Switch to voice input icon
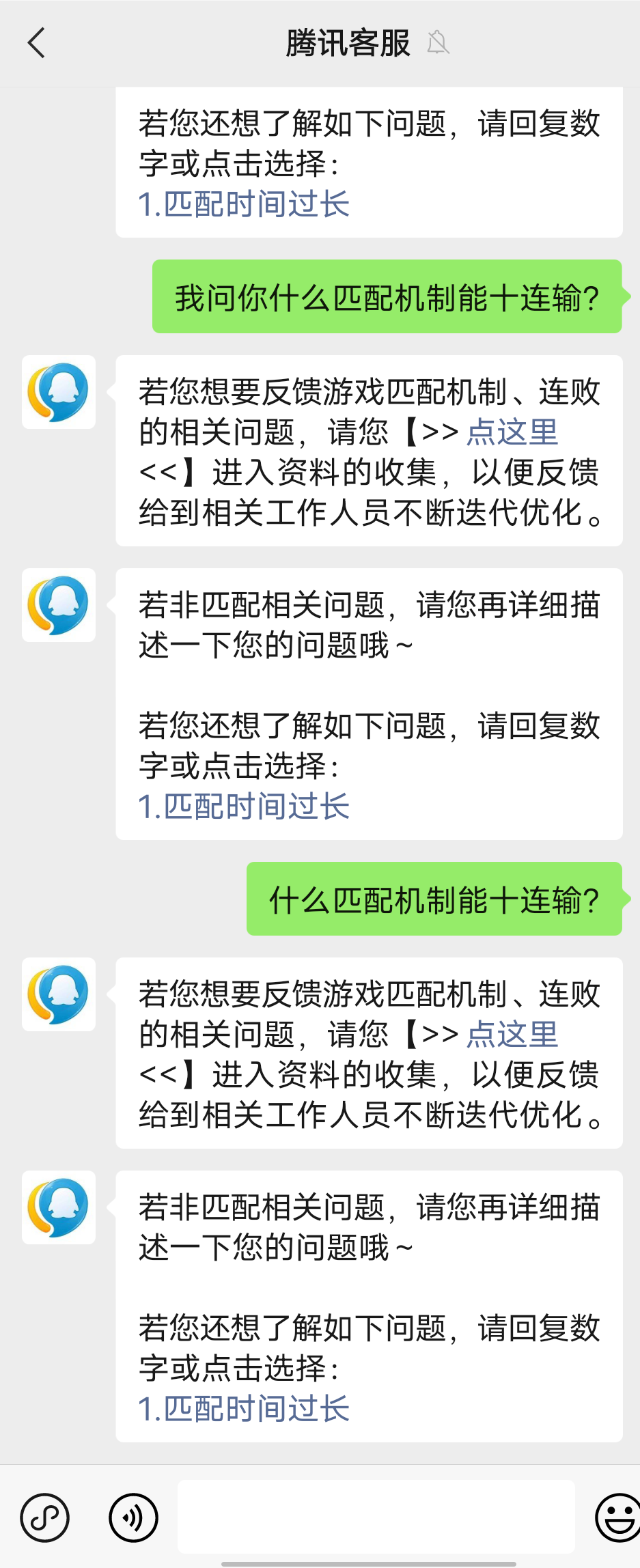640x1568 pixels. pos(133,1518)
